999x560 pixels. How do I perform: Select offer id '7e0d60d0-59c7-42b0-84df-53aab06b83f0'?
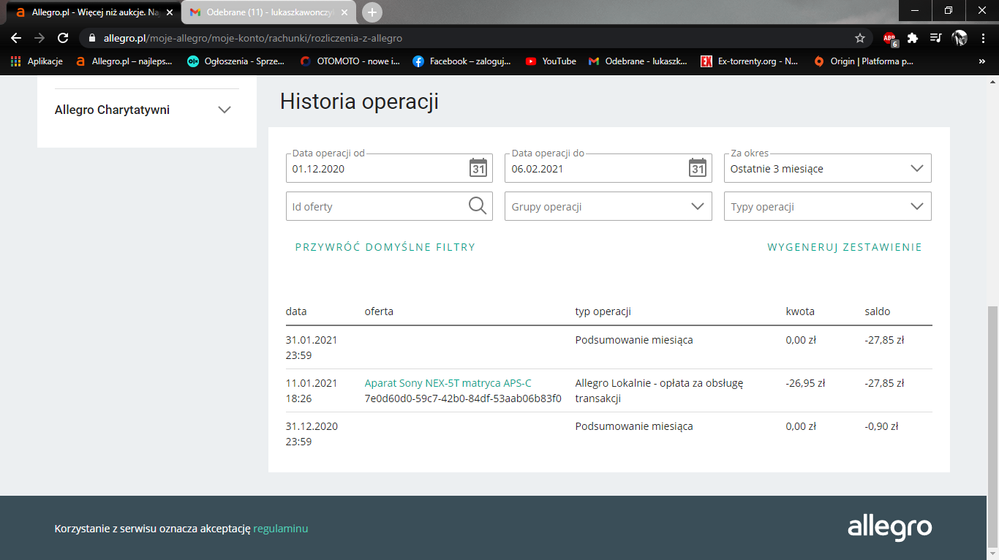(x=463, y=398)
